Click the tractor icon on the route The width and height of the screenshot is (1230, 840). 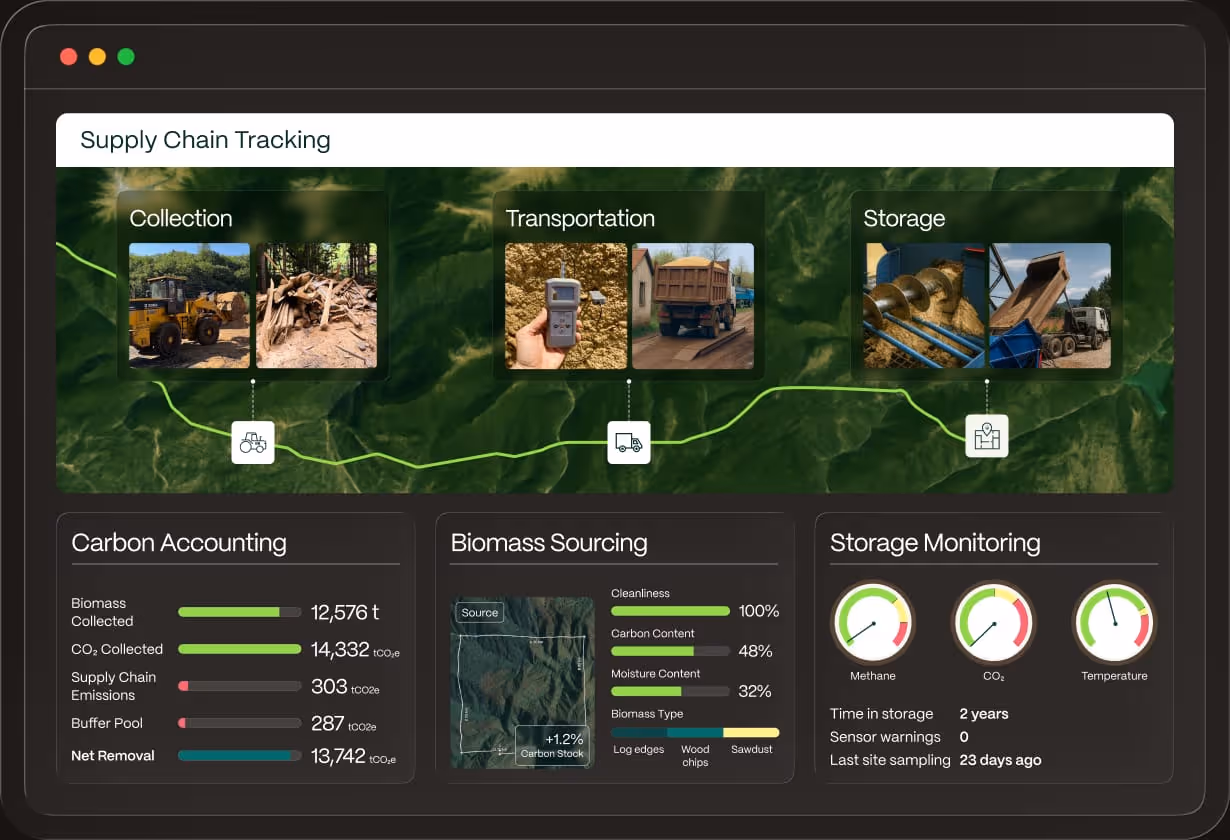253,441
